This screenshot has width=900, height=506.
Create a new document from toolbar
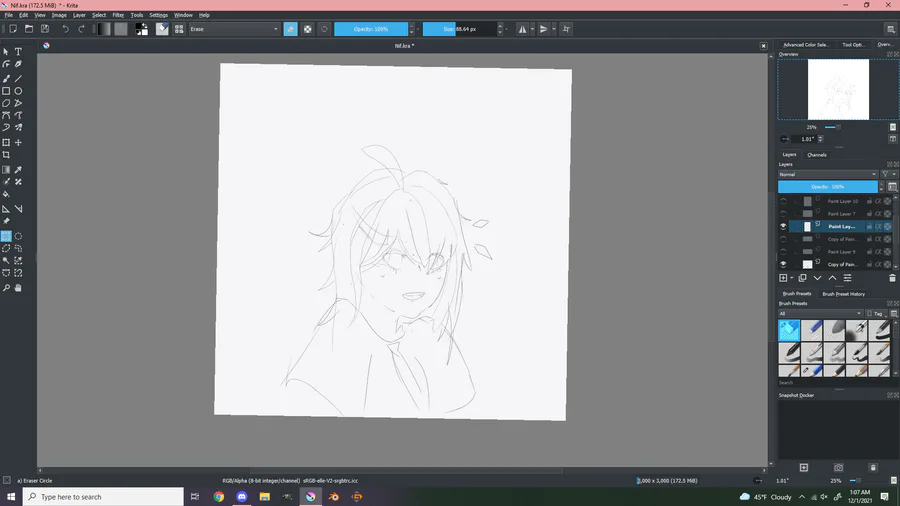click(13, 29)
